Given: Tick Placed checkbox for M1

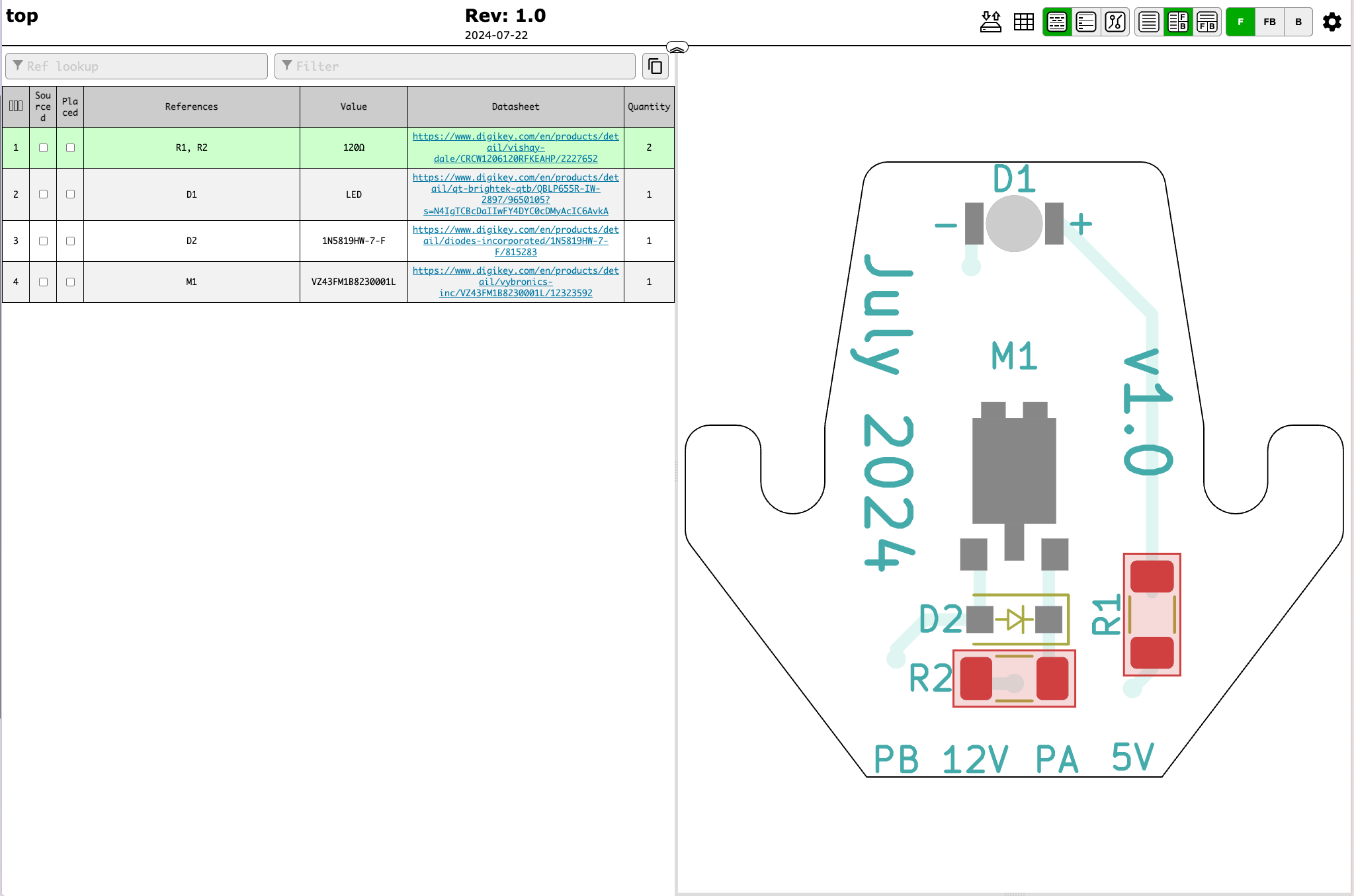Looking at the screenshot, I should 70,282.
